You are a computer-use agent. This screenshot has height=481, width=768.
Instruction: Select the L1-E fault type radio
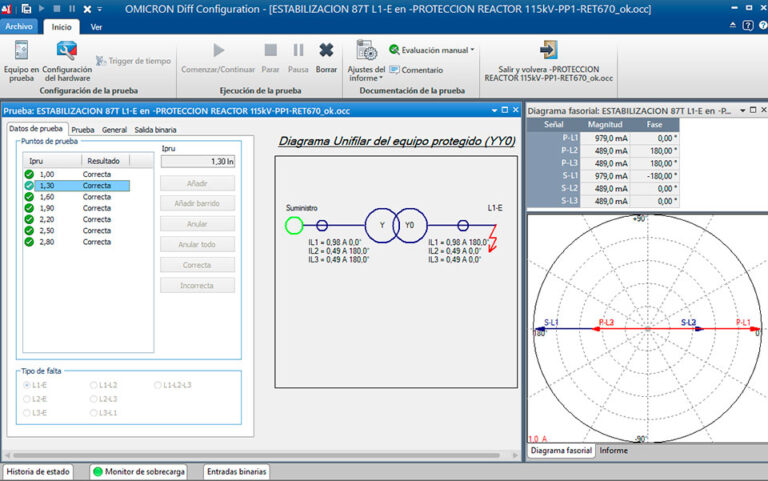click(x=27, y=385)
